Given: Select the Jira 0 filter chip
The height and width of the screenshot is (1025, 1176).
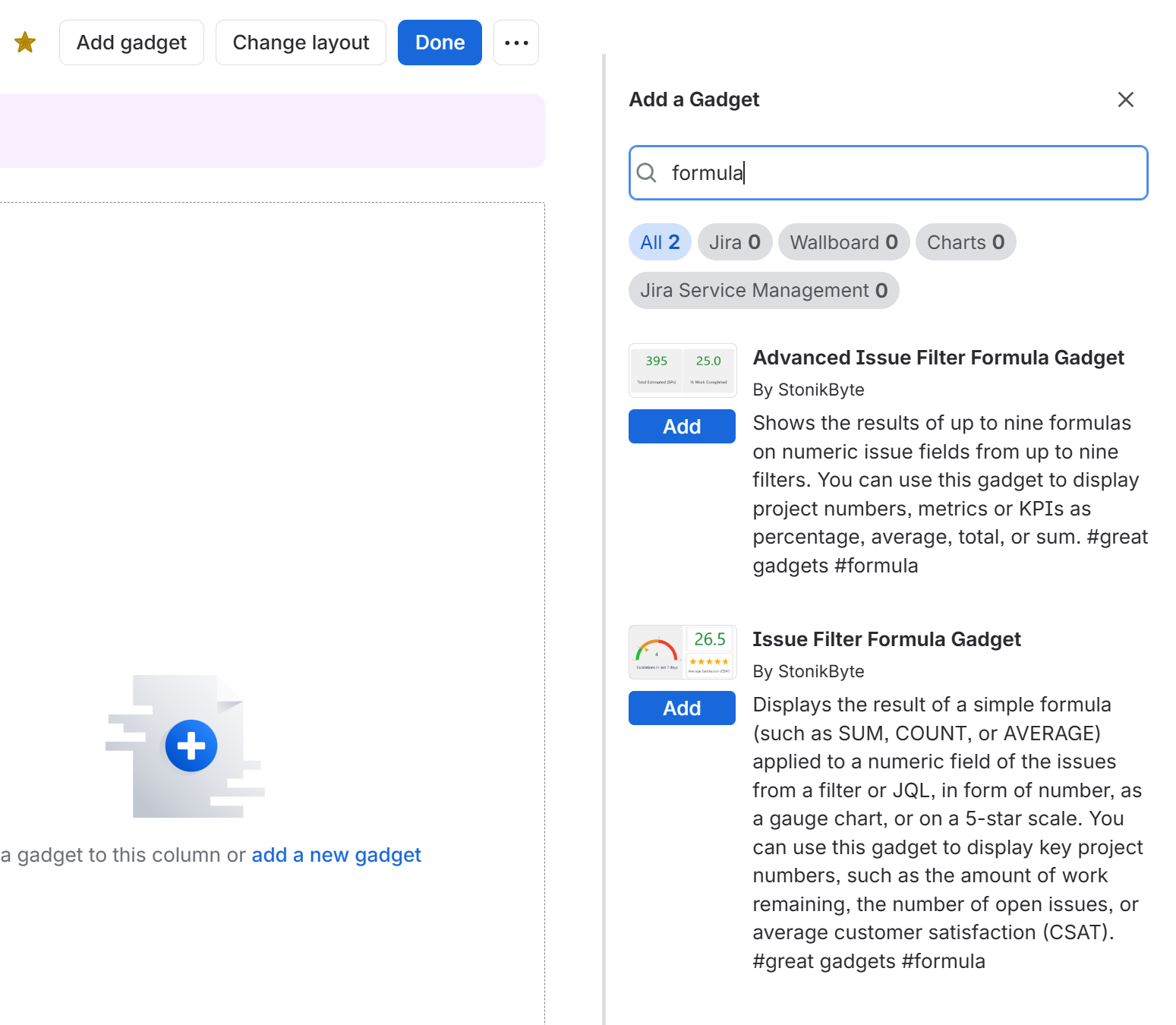Looking at the screenshot, I should pos(735,242).
